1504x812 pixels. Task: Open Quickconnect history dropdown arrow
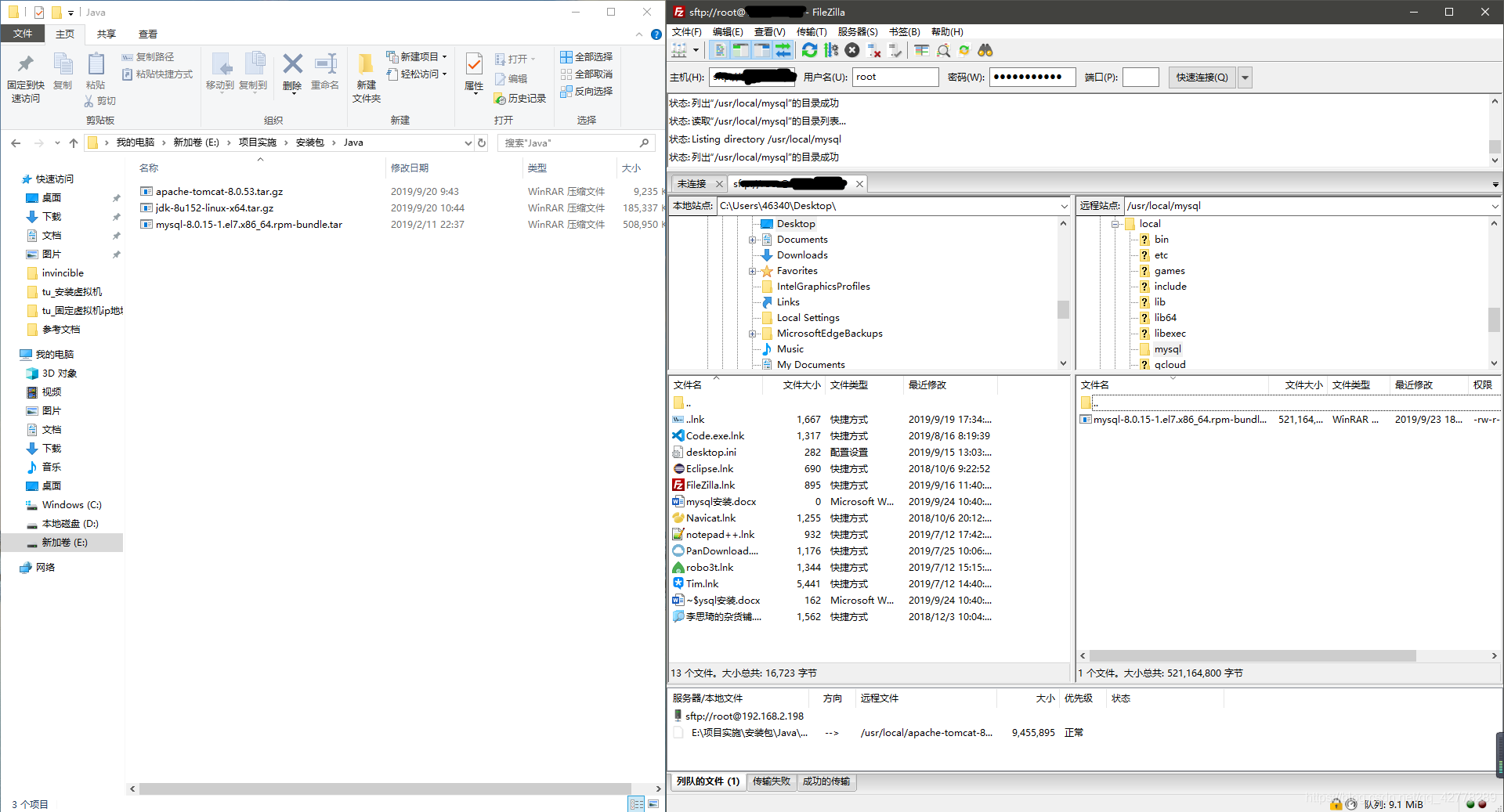click(1245, 78)
